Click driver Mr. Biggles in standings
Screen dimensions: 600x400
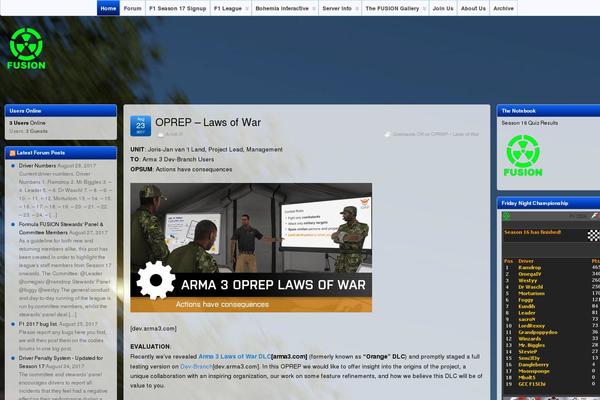(x=531, y=345)
